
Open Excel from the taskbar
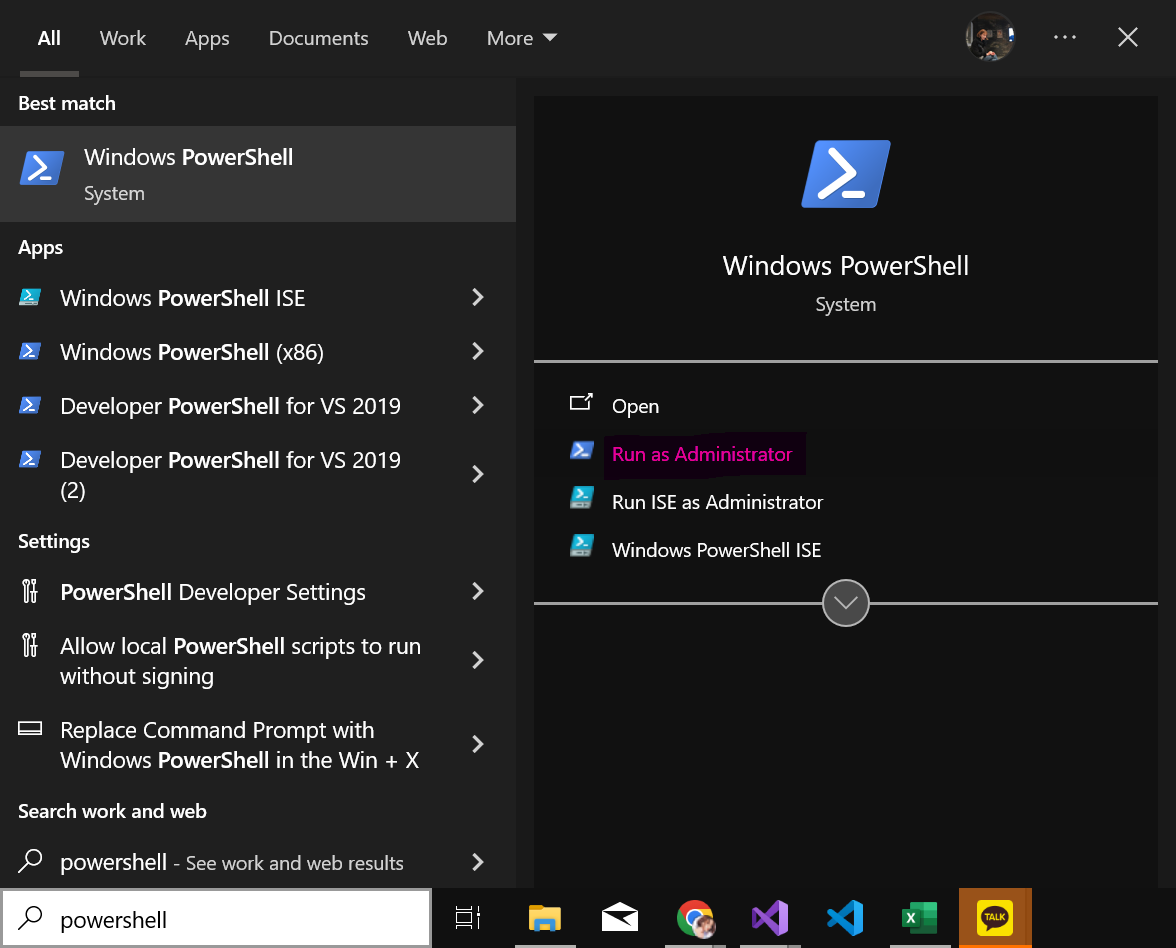[920, 918]
